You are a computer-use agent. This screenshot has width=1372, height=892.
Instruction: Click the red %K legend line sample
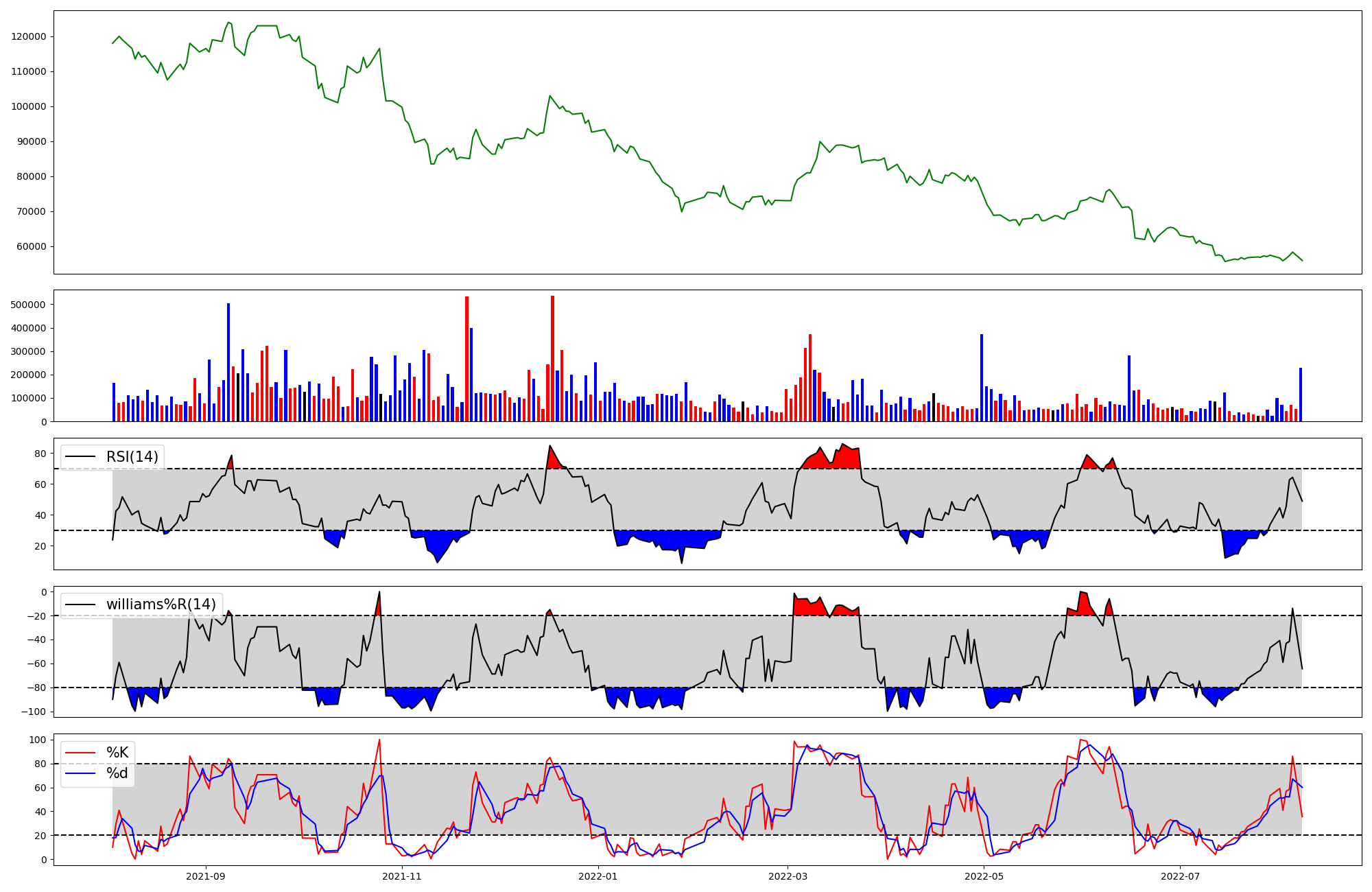pyautogui.click(x=80, y=753)
